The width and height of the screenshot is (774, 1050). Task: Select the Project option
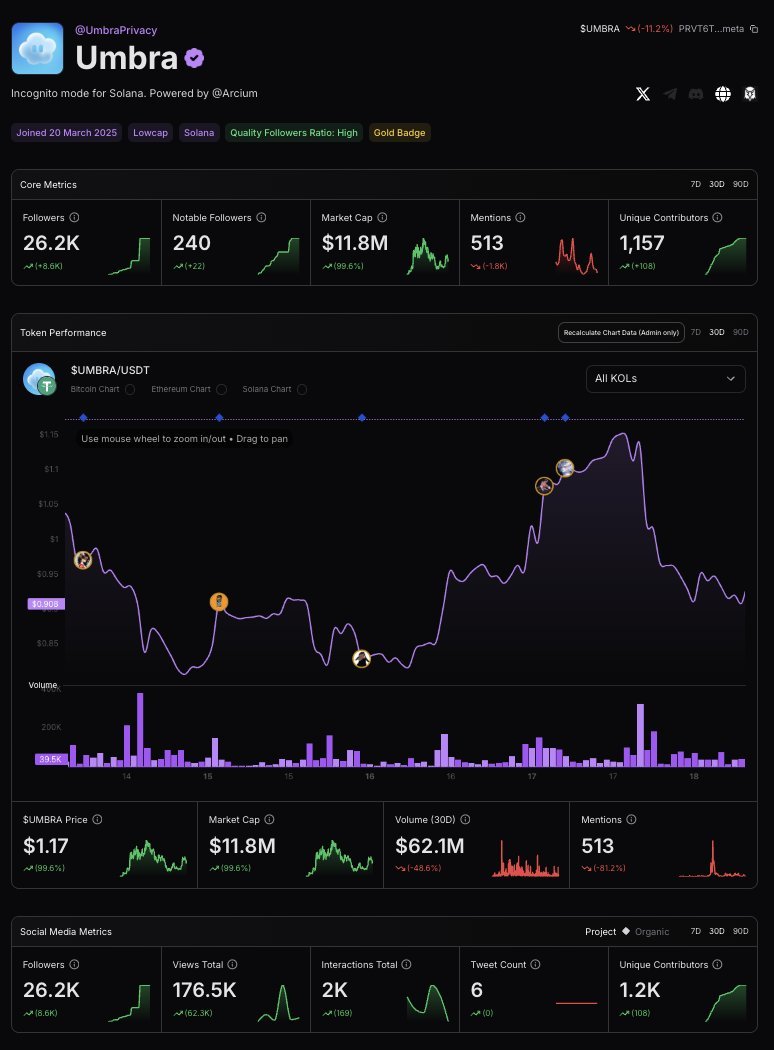click(x=601, y=931)
